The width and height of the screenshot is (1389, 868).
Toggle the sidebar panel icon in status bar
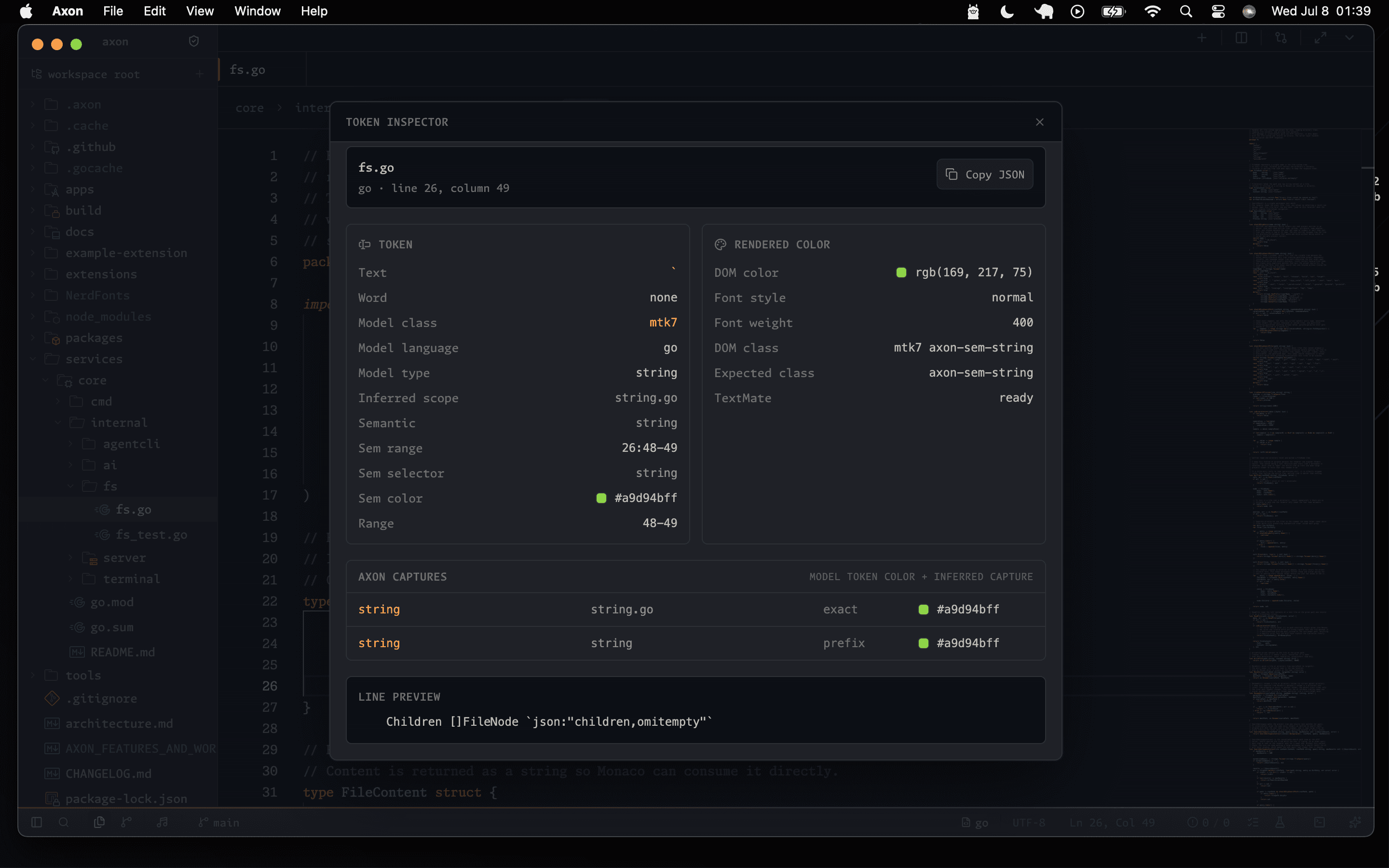tap(37, 823)
